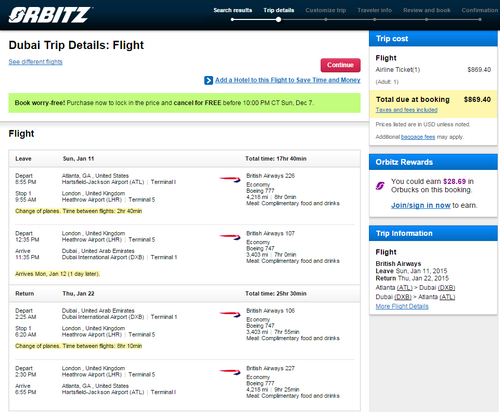Click the British Airways logo for flight 107
500x412 pixels.
230,237
